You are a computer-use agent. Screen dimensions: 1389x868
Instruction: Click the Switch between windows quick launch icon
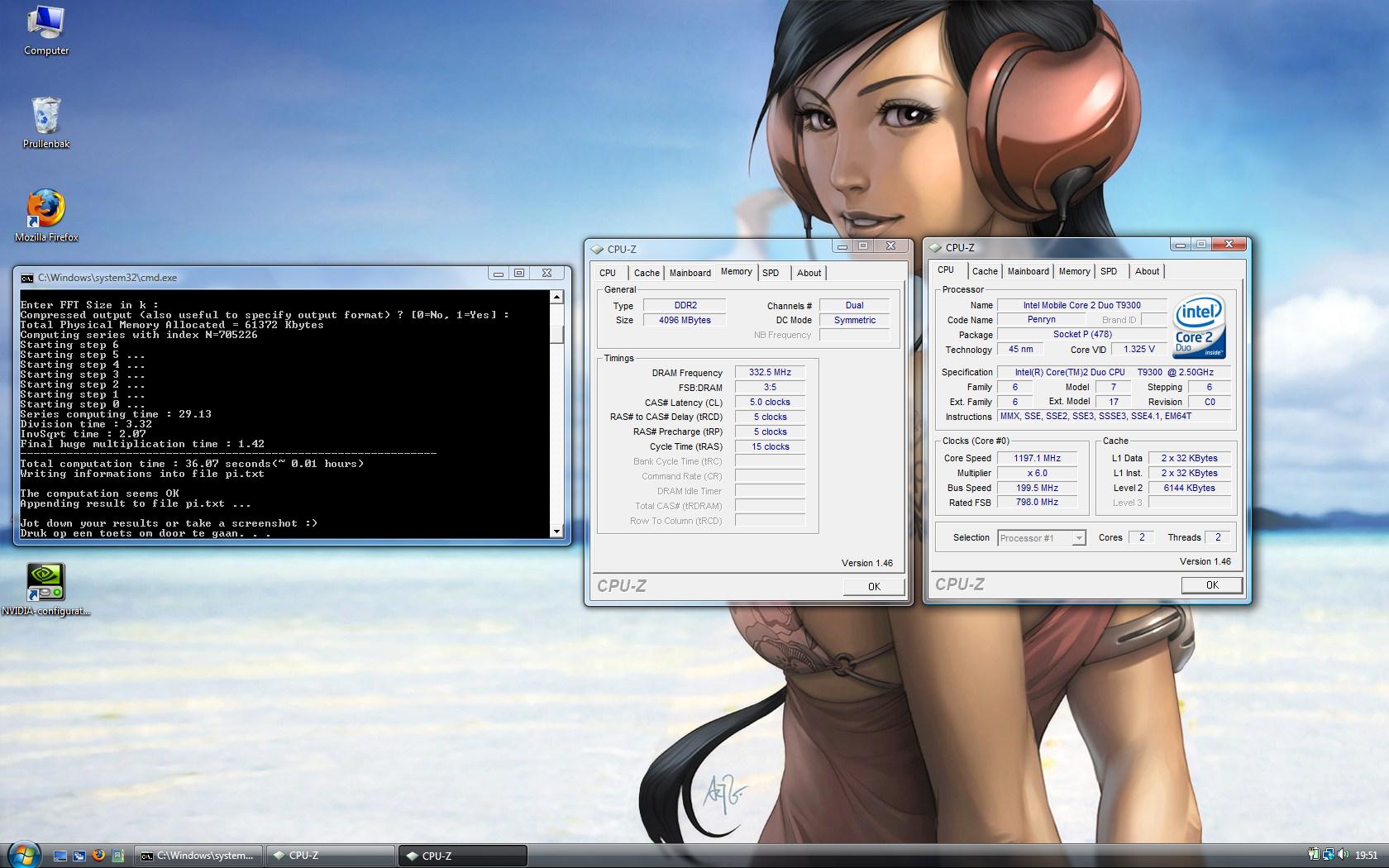79,856
